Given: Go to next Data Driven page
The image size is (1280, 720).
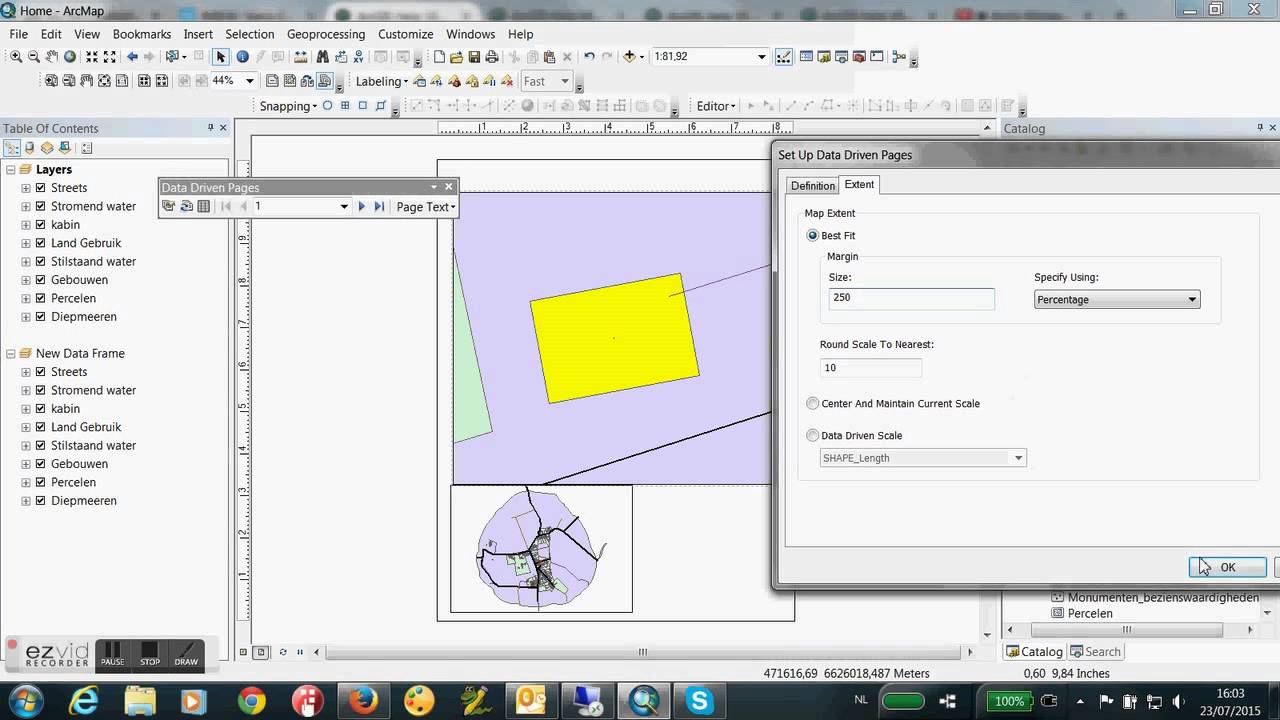Looking at the screenshot, I should coord(362,206).
